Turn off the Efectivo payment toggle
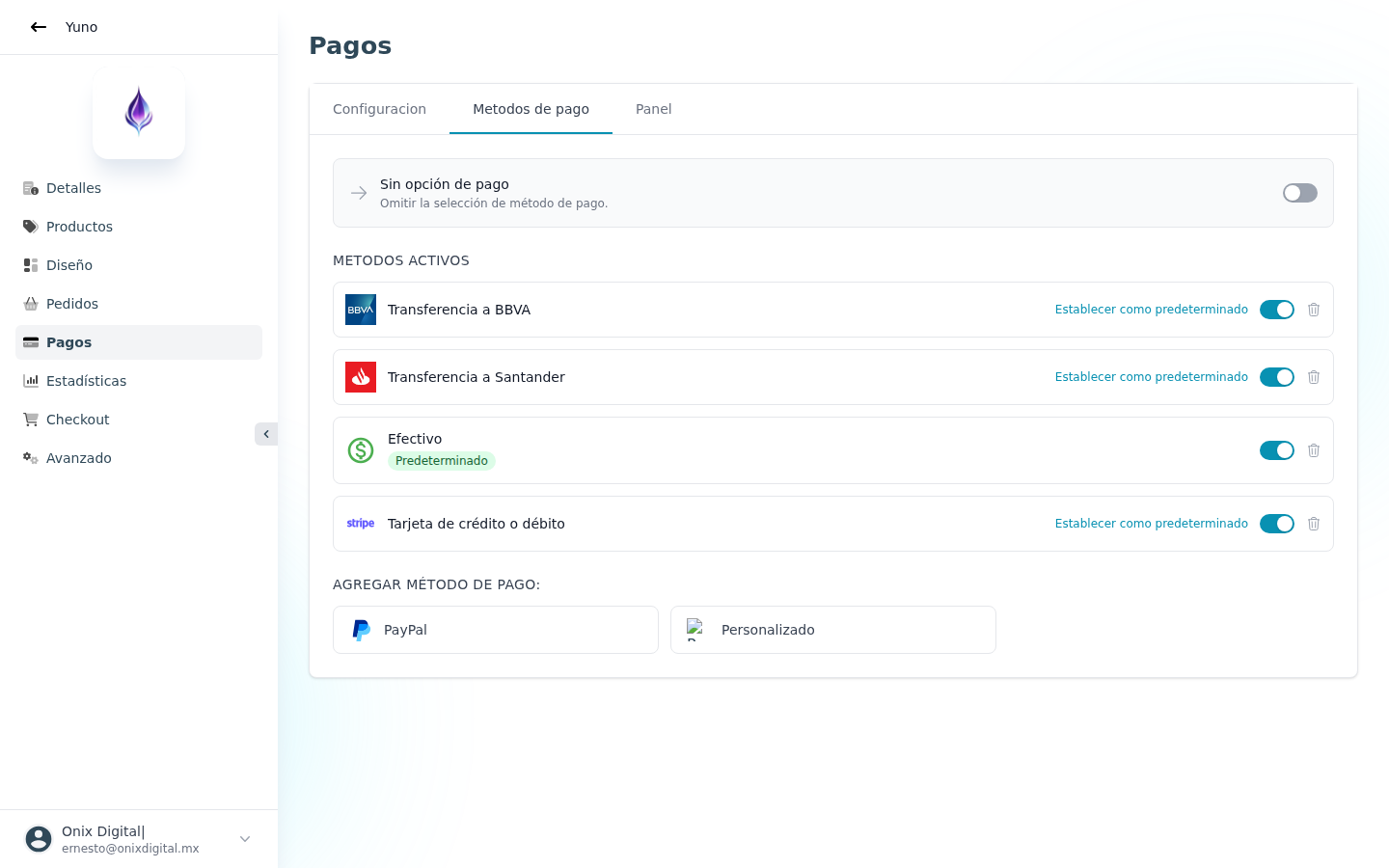This screenshot has height=868, width=1389. click(1277, 450)
